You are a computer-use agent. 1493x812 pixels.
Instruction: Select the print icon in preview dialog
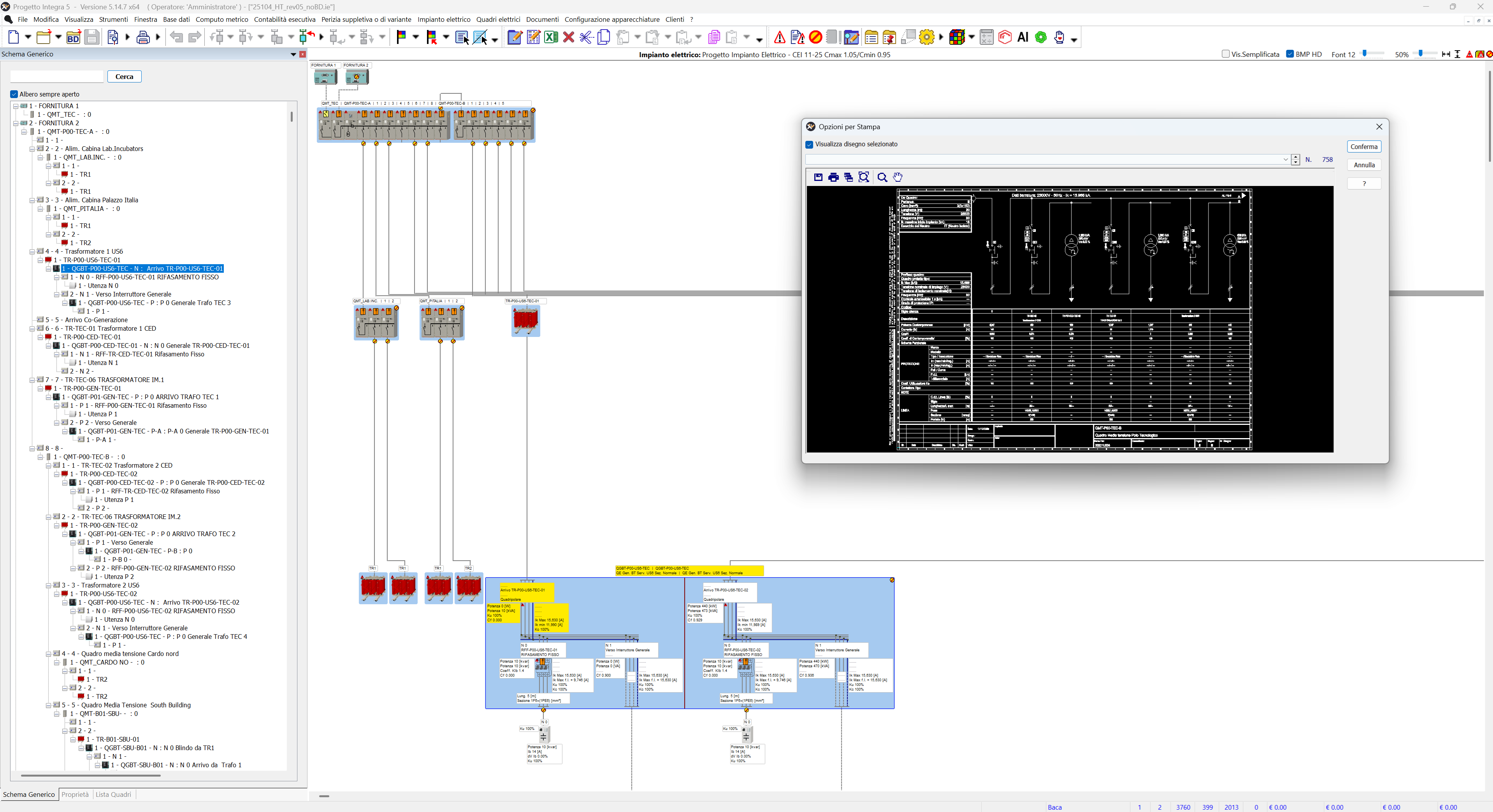click(x=833, y=177)
